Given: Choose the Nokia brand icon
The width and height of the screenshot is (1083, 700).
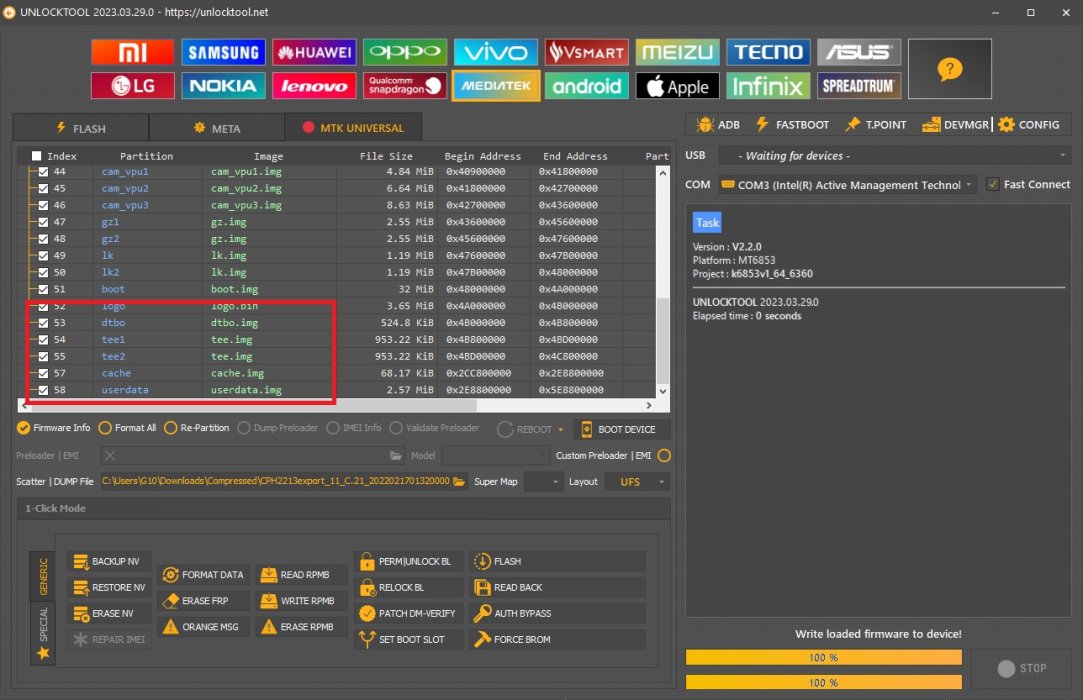Looking at the screenshot, I should [x=223, y=86].
